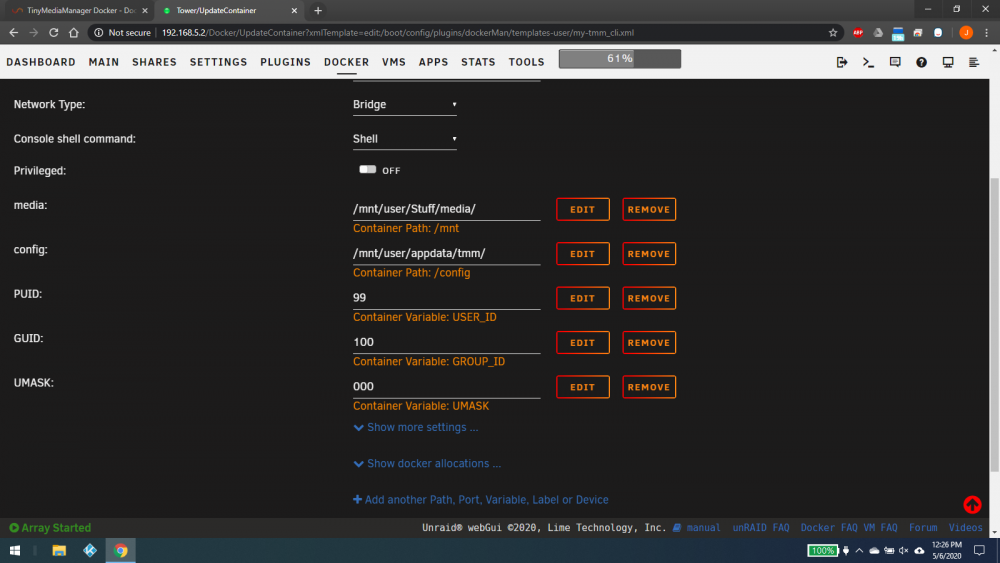Open the Tools menu
Image resolution: width=1000 pixels, height=563 pixels.
click(526, 62)
